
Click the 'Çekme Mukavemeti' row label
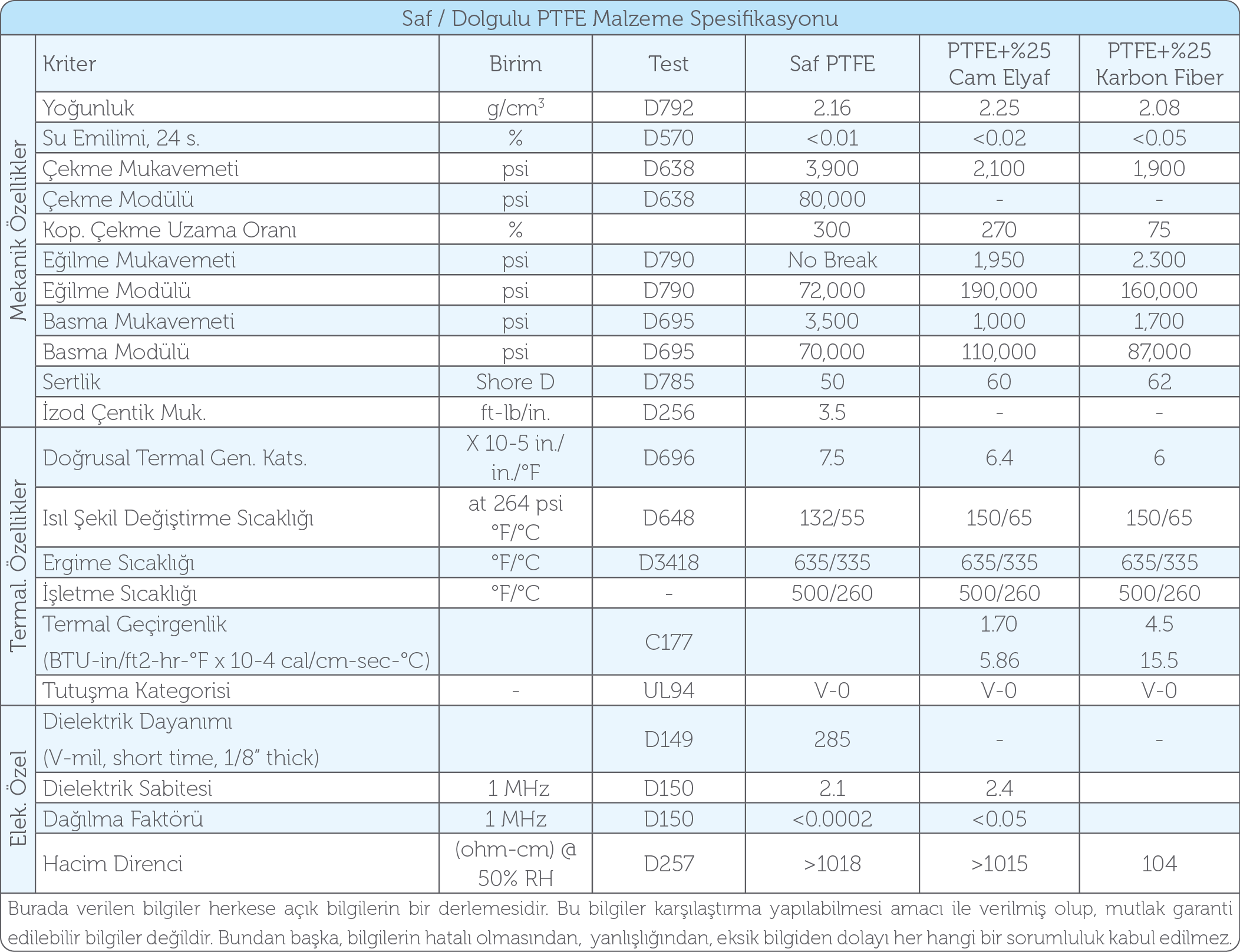tap(140, 169)
